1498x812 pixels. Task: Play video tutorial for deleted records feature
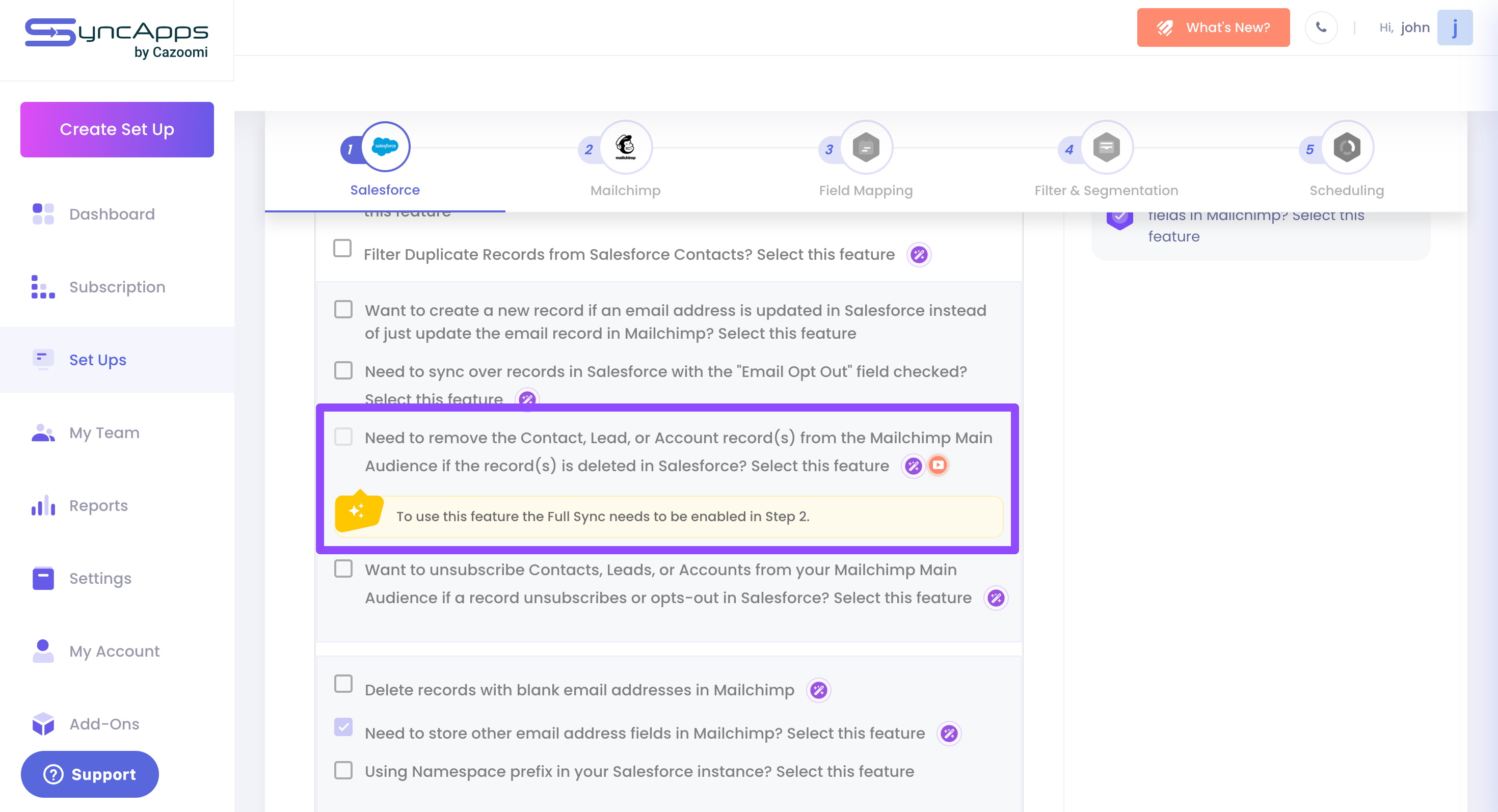pos(938,465)
